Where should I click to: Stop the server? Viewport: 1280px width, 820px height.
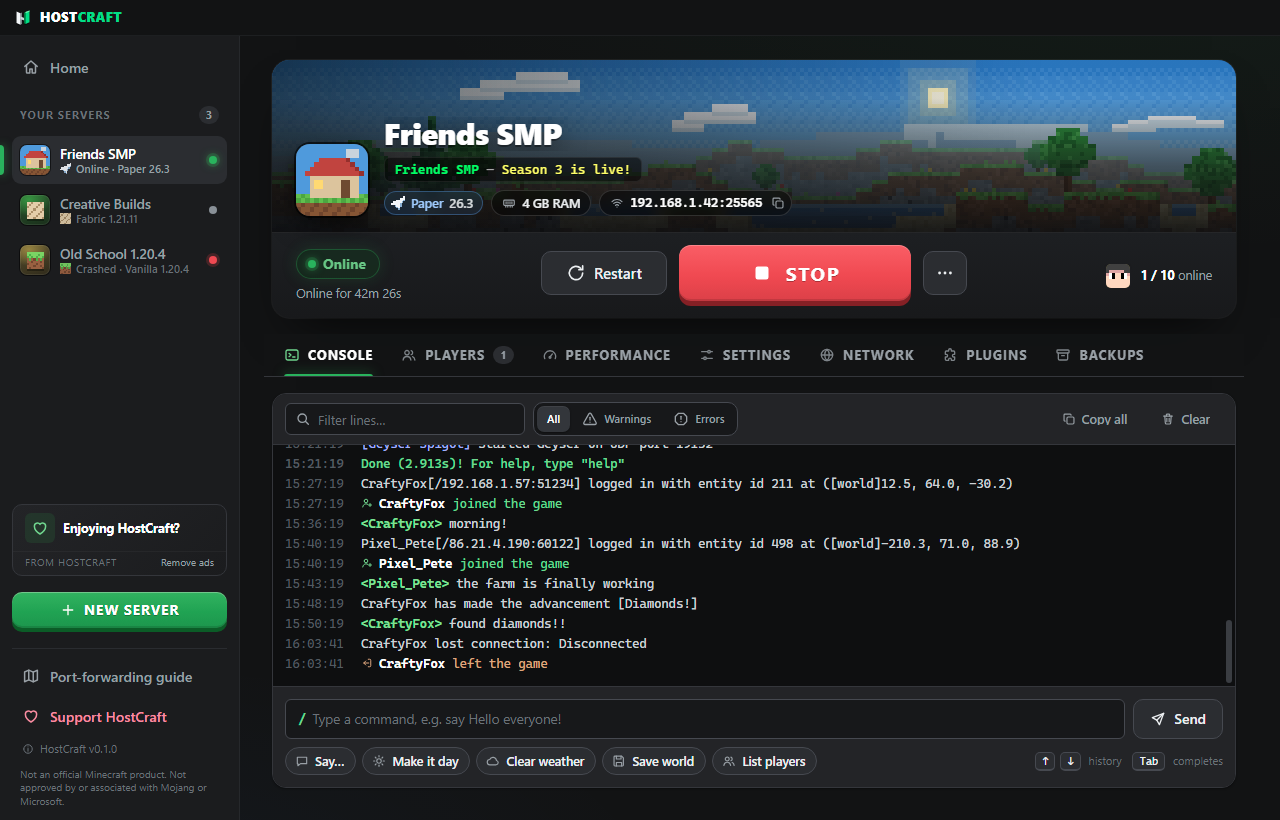(x=795, y=274)
